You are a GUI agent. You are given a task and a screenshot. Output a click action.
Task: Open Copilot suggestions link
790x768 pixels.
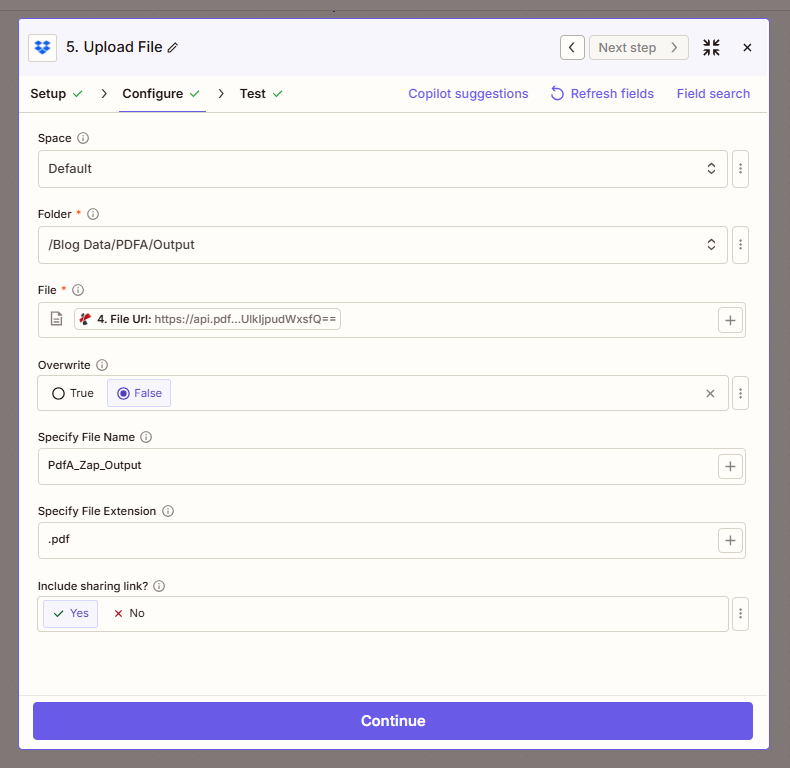click(x=468, y=94)
